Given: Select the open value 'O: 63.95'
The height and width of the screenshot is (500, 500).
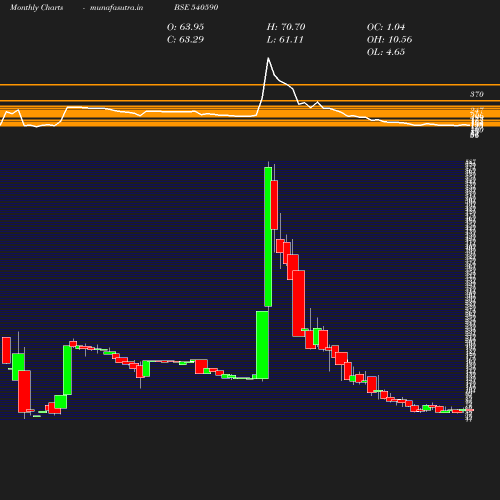Looking at the screenshot, I should click(x=185, y=27).
